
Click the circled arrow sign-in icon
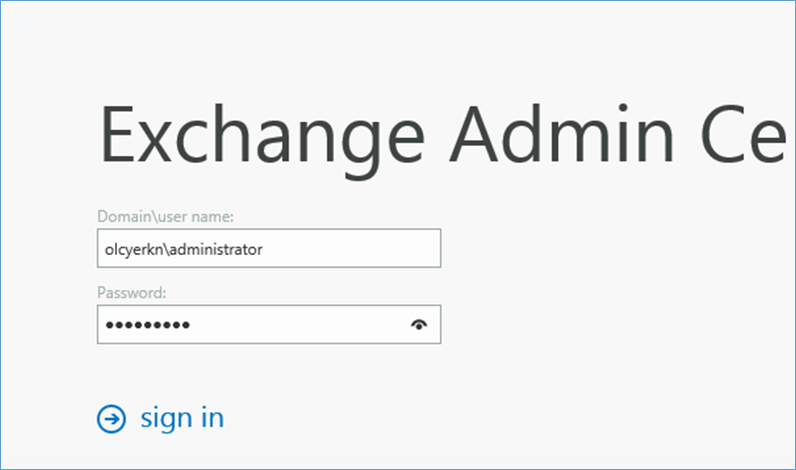click(111, 419)
